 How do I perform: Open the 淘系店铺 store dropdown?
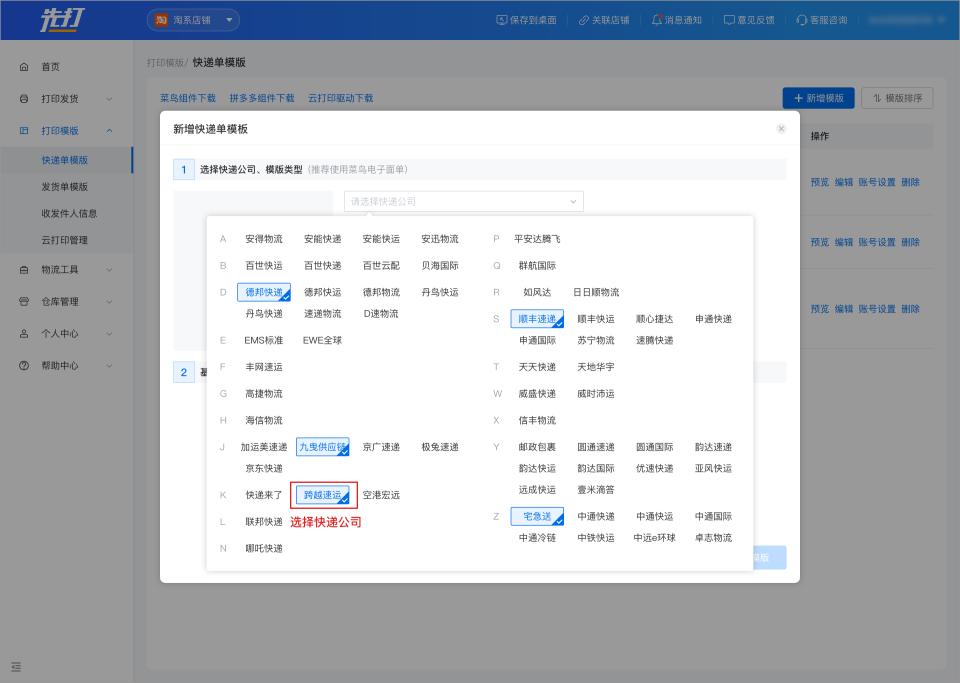(194, 20)
